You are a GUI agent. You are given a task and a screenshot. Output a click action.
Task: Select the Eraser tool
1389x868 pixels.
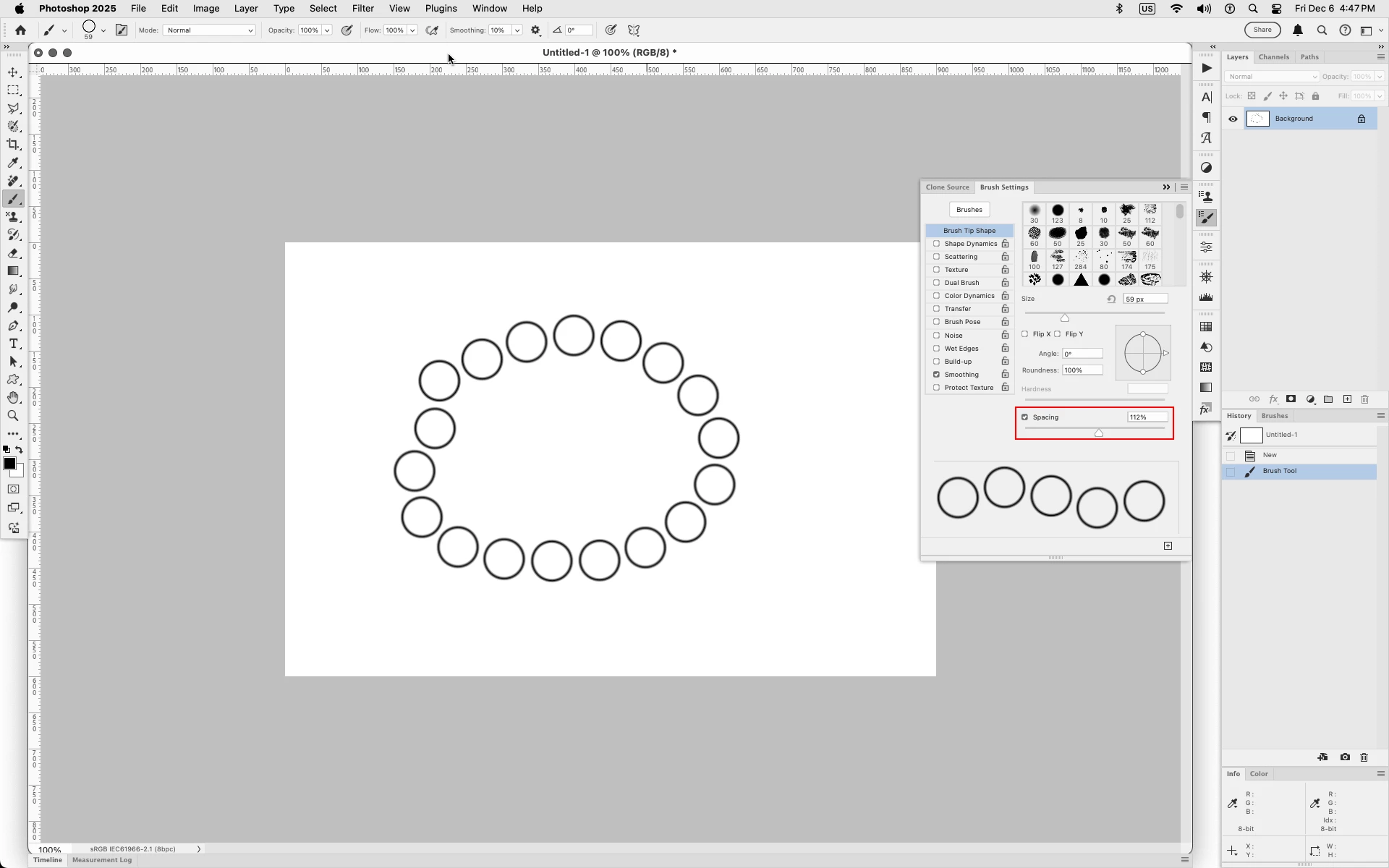tap(13, 253)
